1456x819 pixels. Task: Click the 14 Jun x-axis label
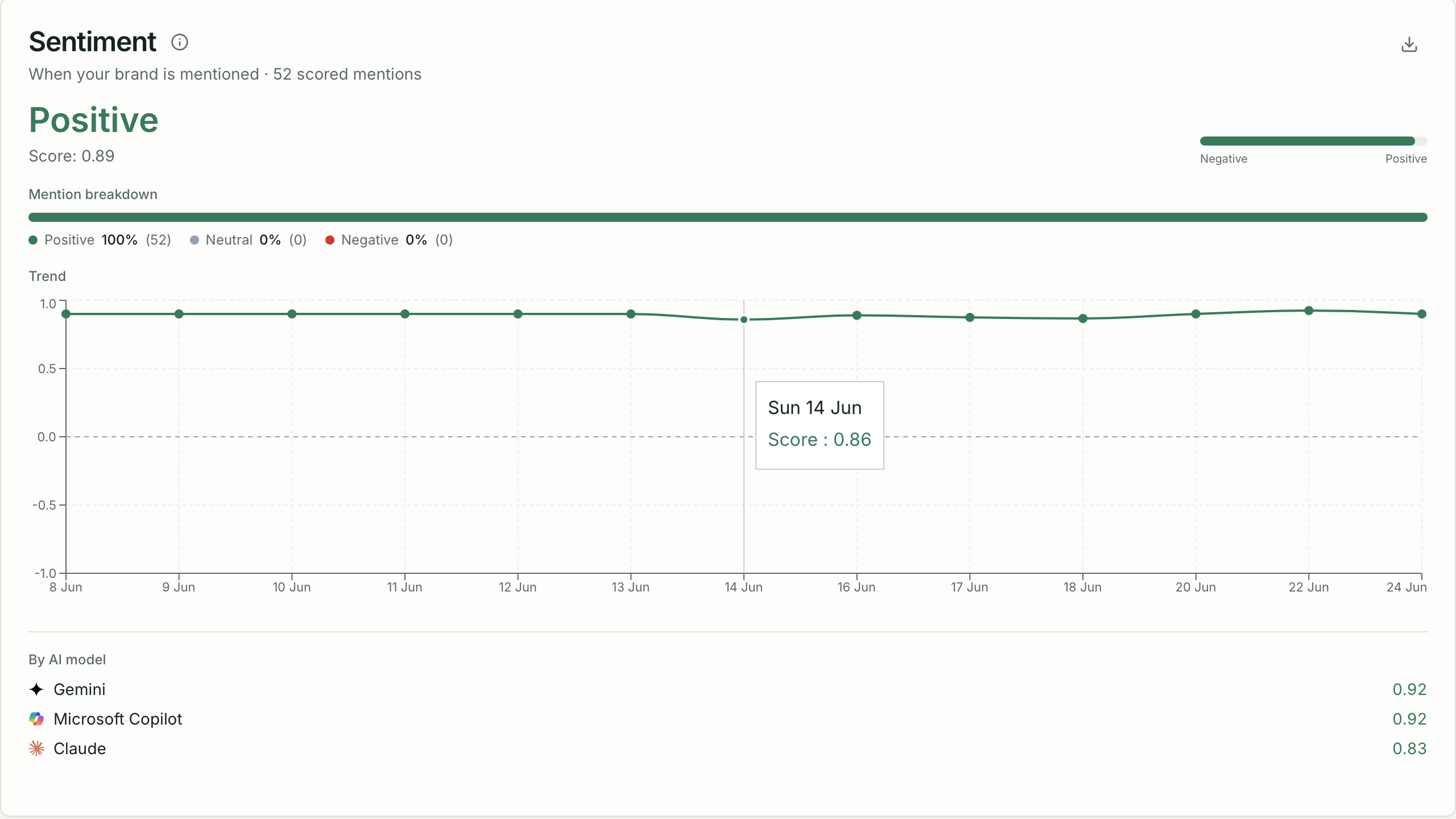tap(743, 588)
